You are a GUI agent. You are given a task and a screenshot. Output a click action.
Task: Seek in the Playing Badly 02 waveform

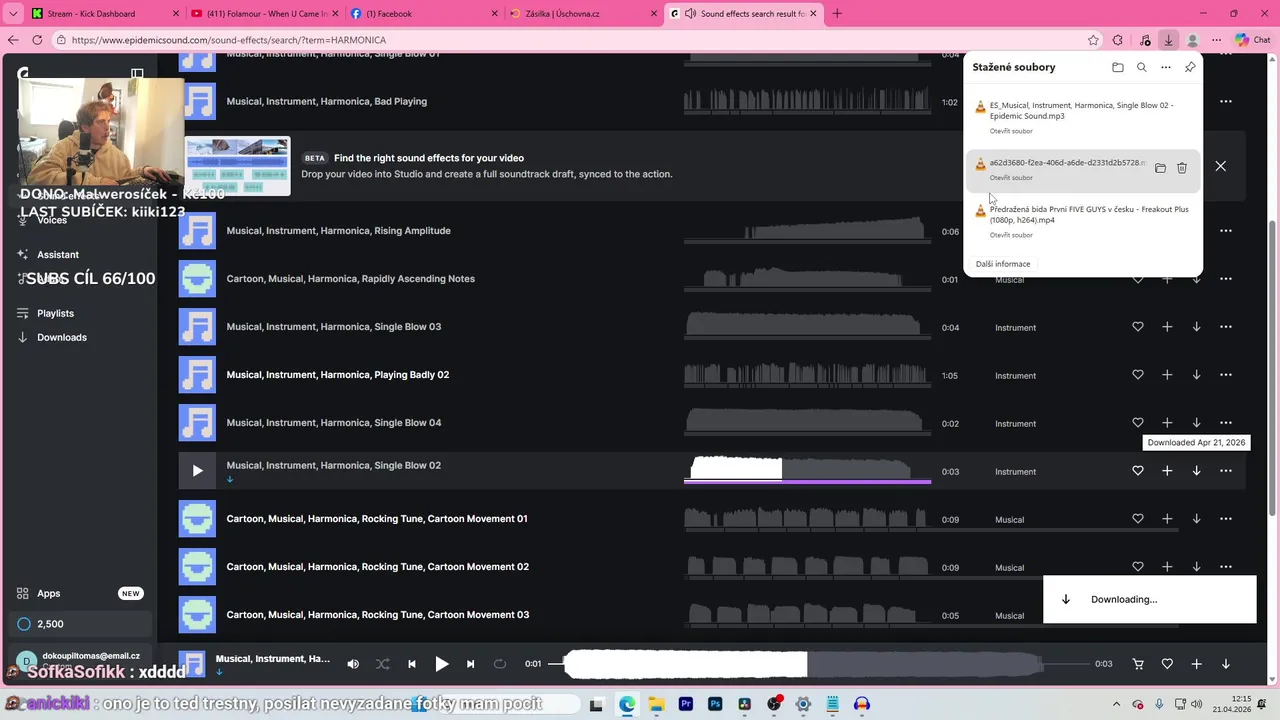click(x=807, y=375)
